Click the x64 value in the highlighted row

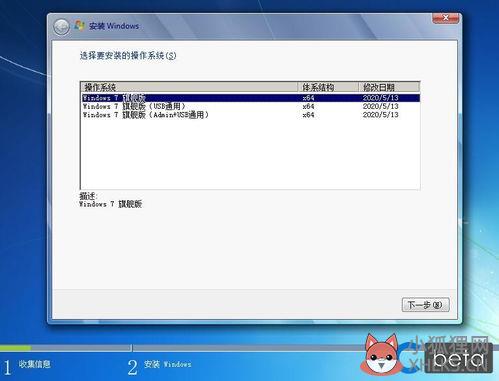pos(308,98)
